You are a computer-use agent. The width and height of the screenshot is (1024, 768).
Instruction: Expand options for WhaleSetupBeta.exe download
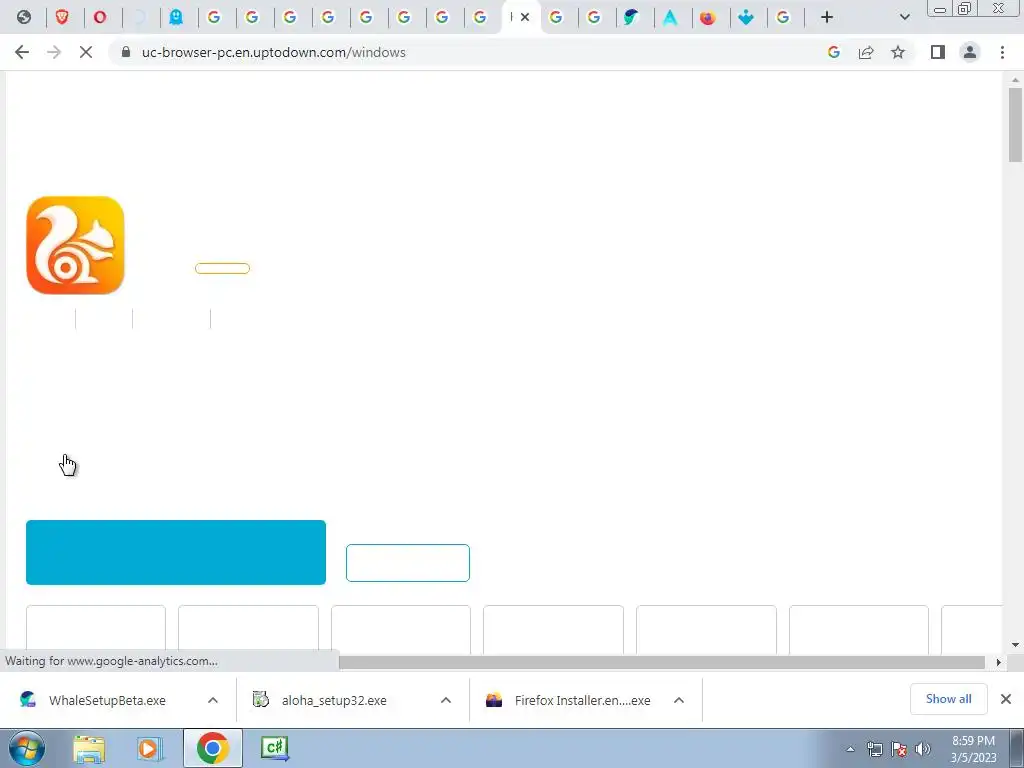pyautogui.click(x=213, y=700)
